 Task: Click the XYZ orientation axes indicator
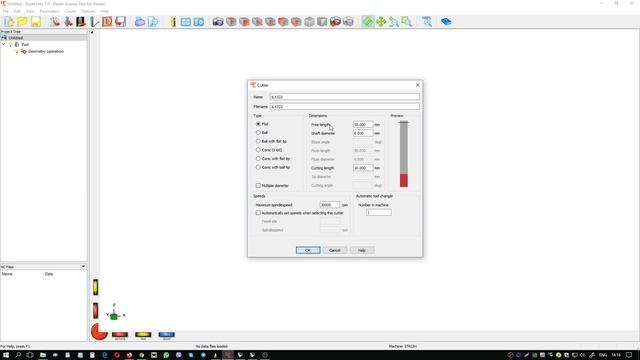point(115,313)
